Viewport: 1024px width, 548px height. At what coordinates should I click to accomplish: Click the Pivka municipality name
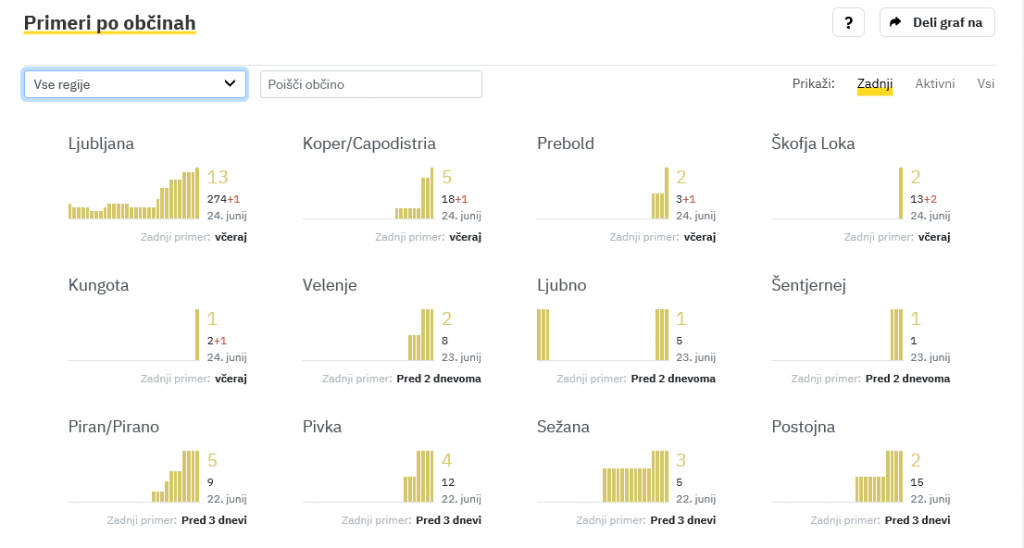coord(322,427)
